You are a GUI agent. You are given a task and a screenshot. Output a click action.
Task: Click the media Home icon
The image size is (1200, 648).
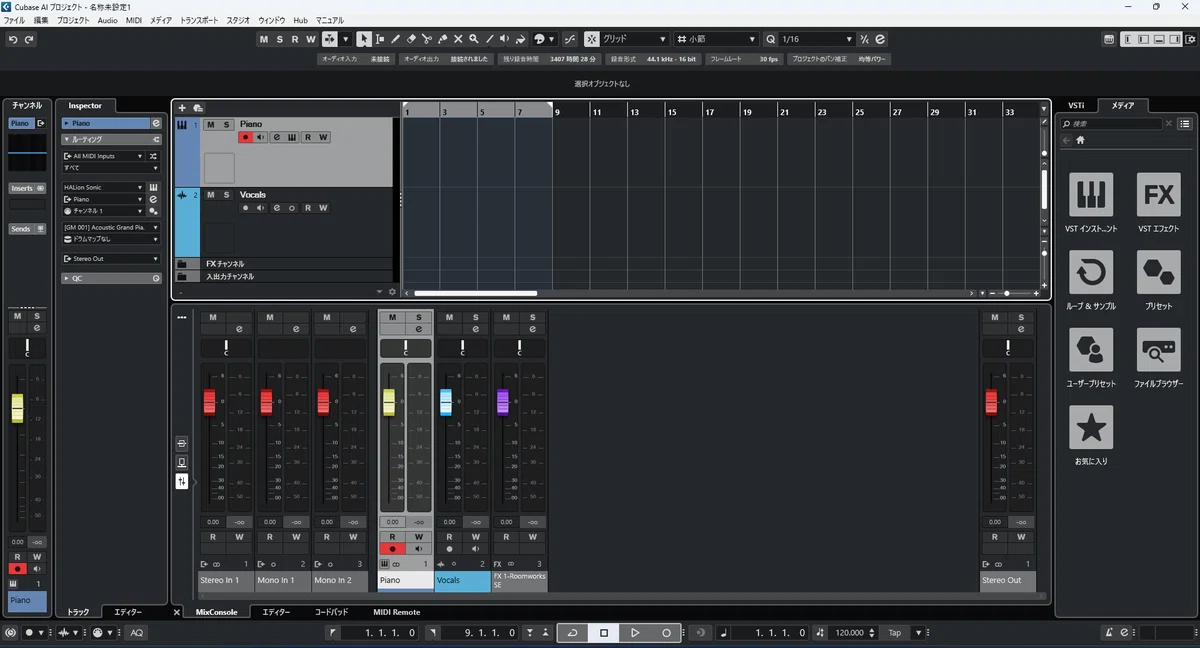click(1080, 140)
